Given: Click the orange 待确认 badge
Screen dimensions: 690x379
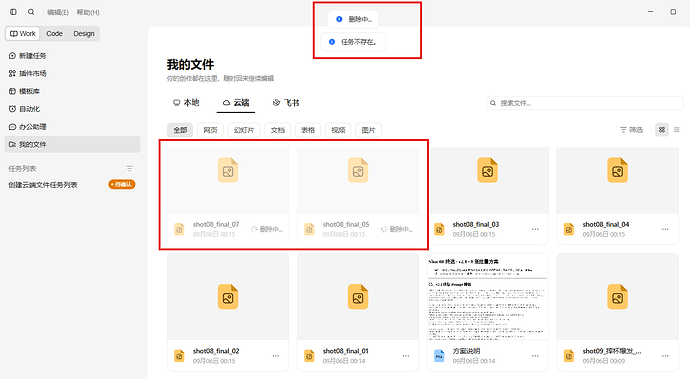Looking at the screenshot, I should coord(121,184).
